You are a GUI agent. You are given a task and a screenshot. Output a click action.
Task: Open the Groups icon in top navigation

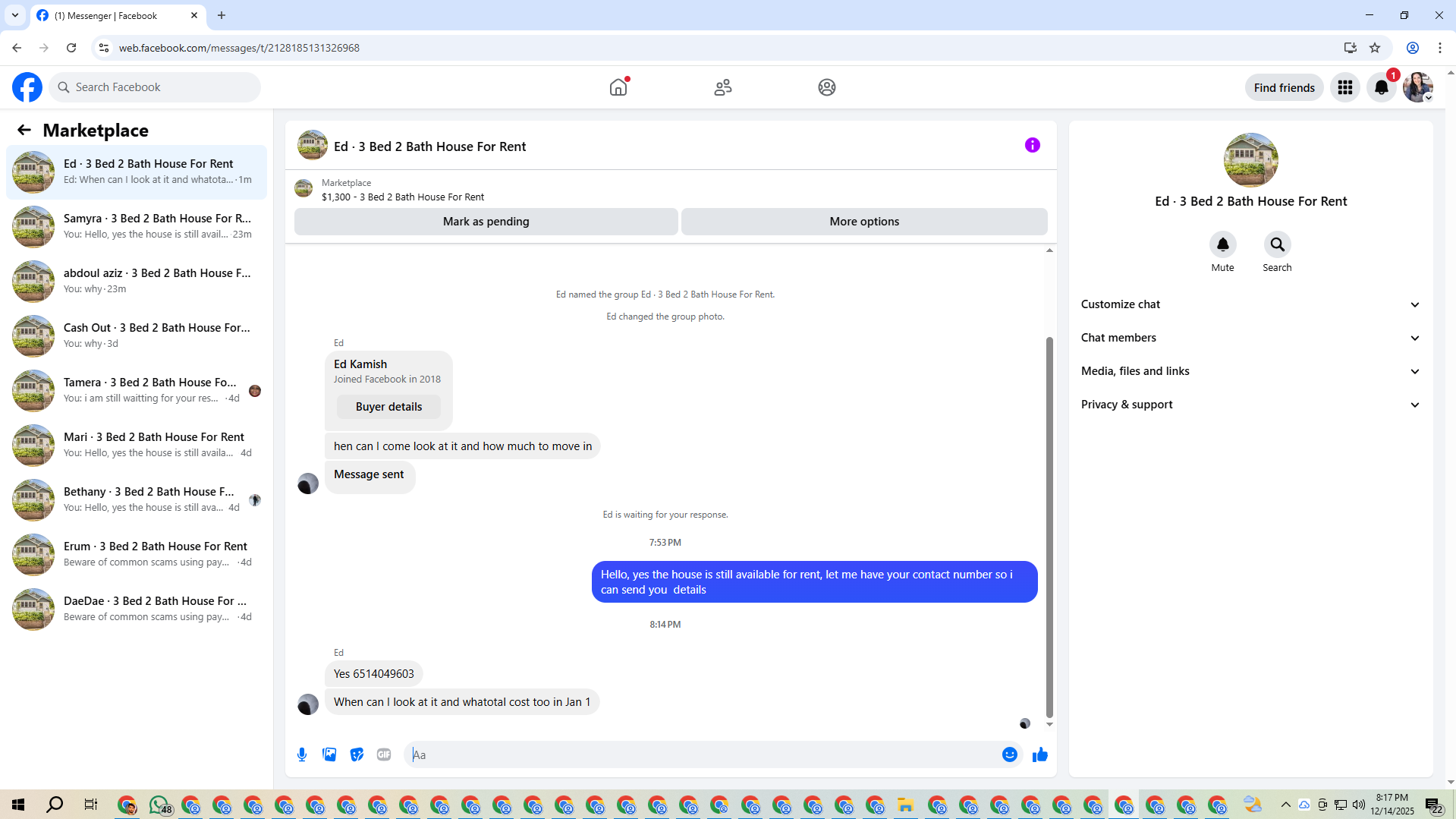tap(827, 87)
